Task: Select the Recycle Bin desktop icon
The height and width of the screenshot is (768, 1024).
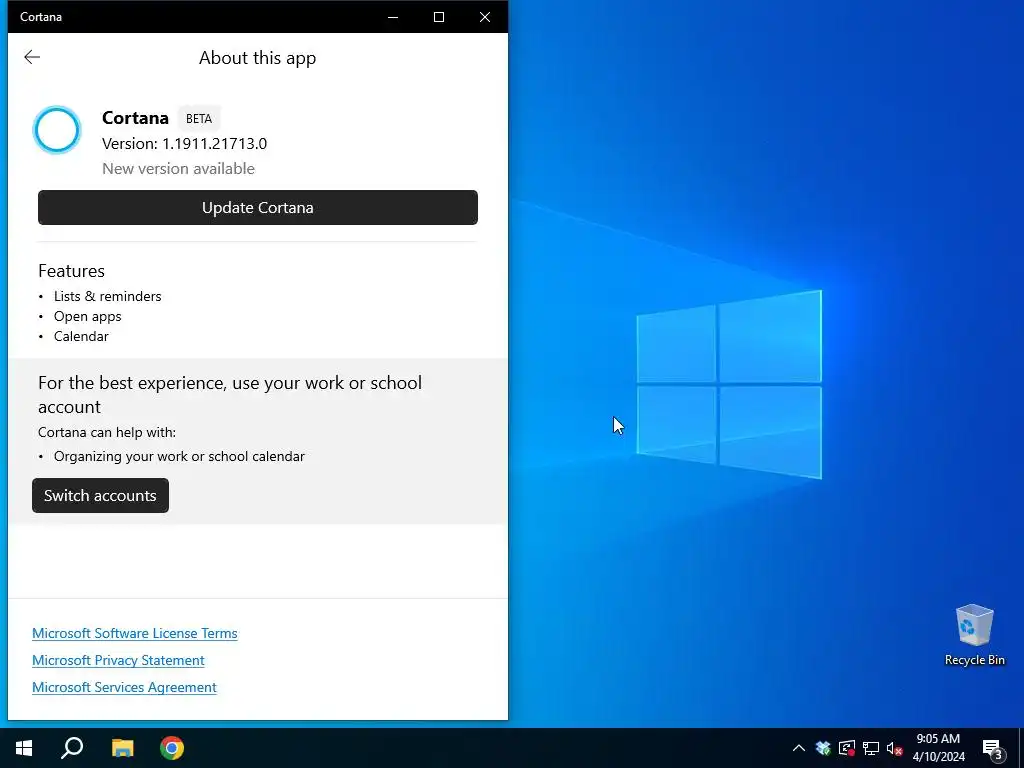Action: click(974, 635)
